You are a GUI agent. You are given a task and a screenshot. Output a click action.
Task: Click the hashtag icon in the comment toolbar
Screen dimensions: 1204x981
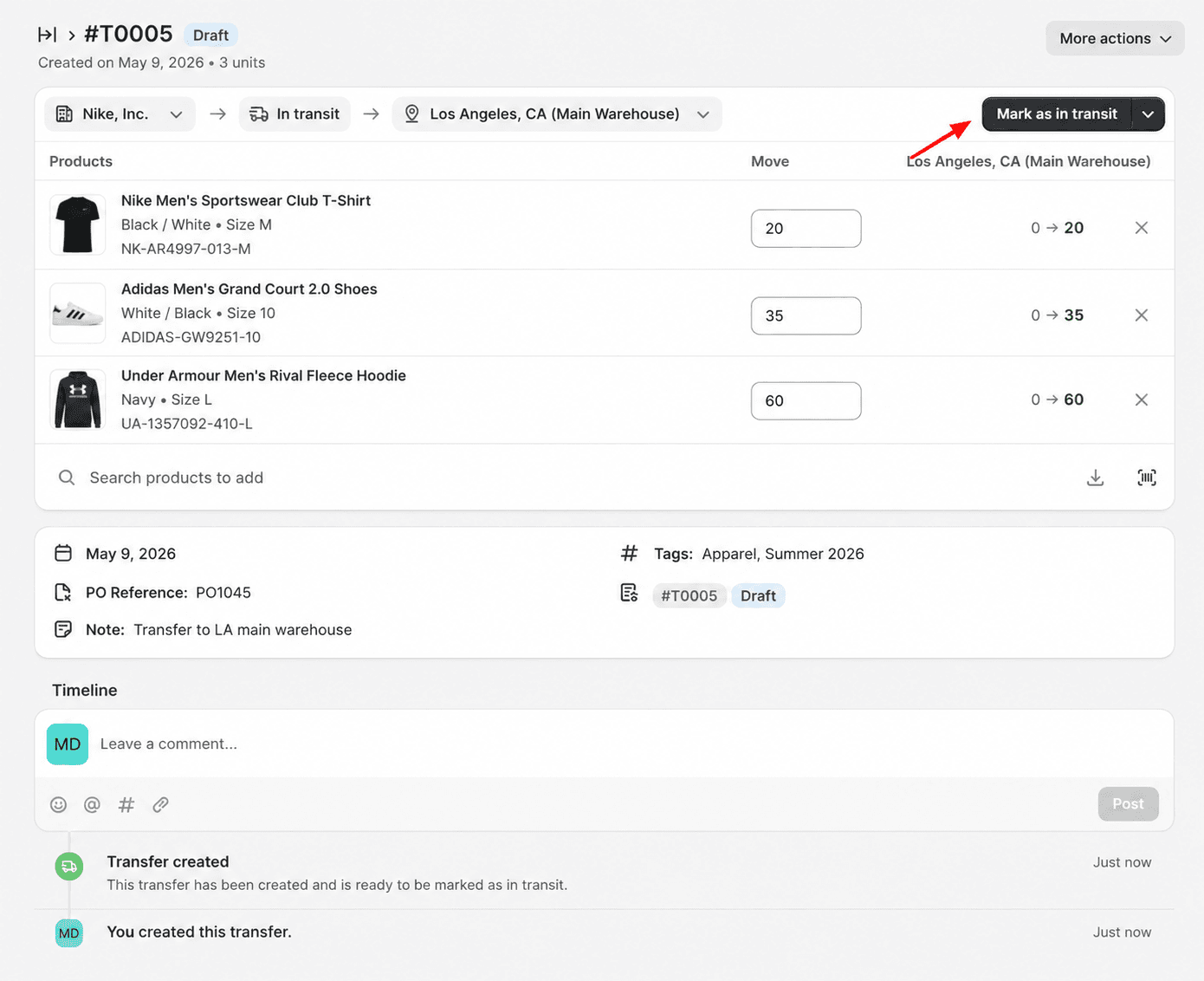point(126,804)
